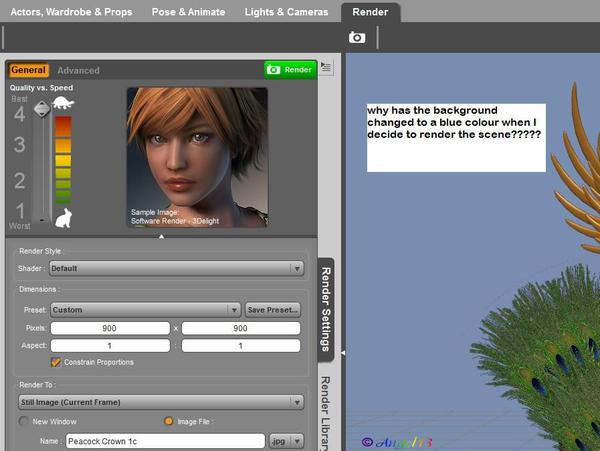Open the pane options menu icon
The image size is (600, 451).
pyautogui.click(x=326, y=67)
